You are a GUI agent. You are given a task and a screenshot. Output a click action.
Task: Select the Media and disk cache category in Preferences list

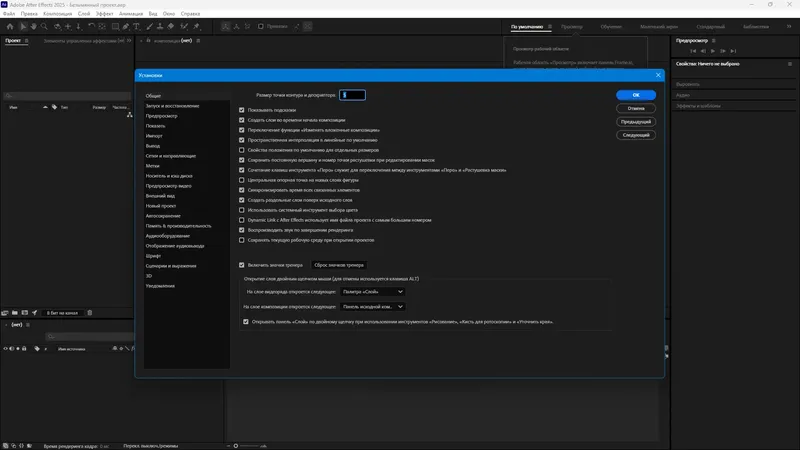pos(169,176)
